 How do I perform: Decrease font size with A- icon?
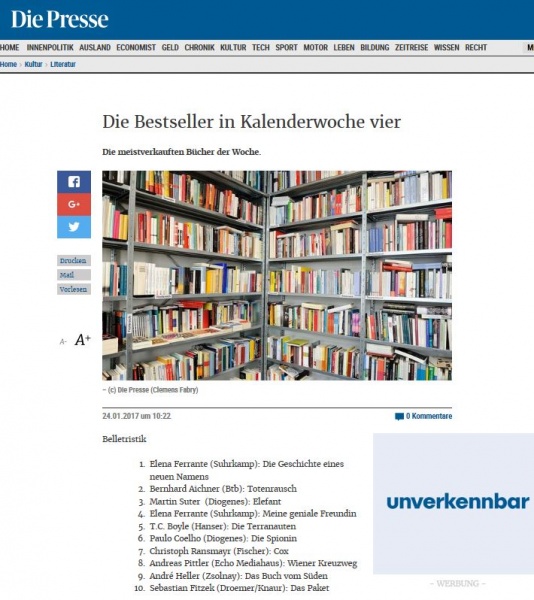(x=63, y=342)
